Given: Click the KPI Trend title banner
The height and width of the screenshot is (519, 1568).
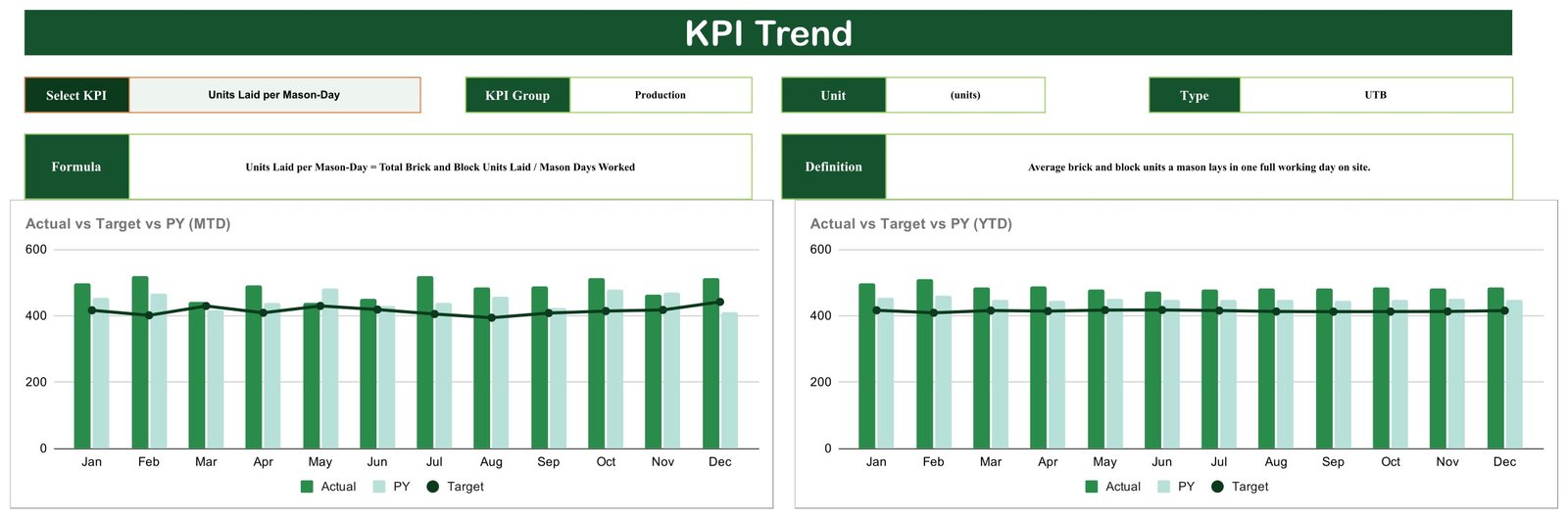Looking at the screenshot, I should coord(768,33).
